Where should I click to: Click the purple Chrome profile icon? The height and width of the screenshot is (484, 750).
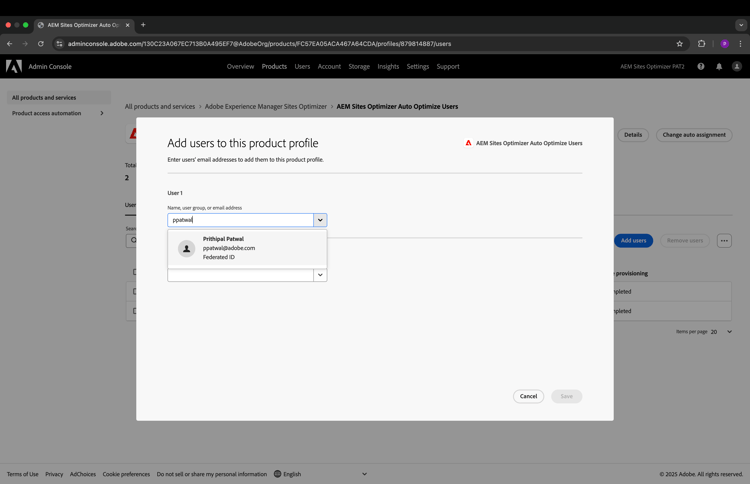point(725,44)
